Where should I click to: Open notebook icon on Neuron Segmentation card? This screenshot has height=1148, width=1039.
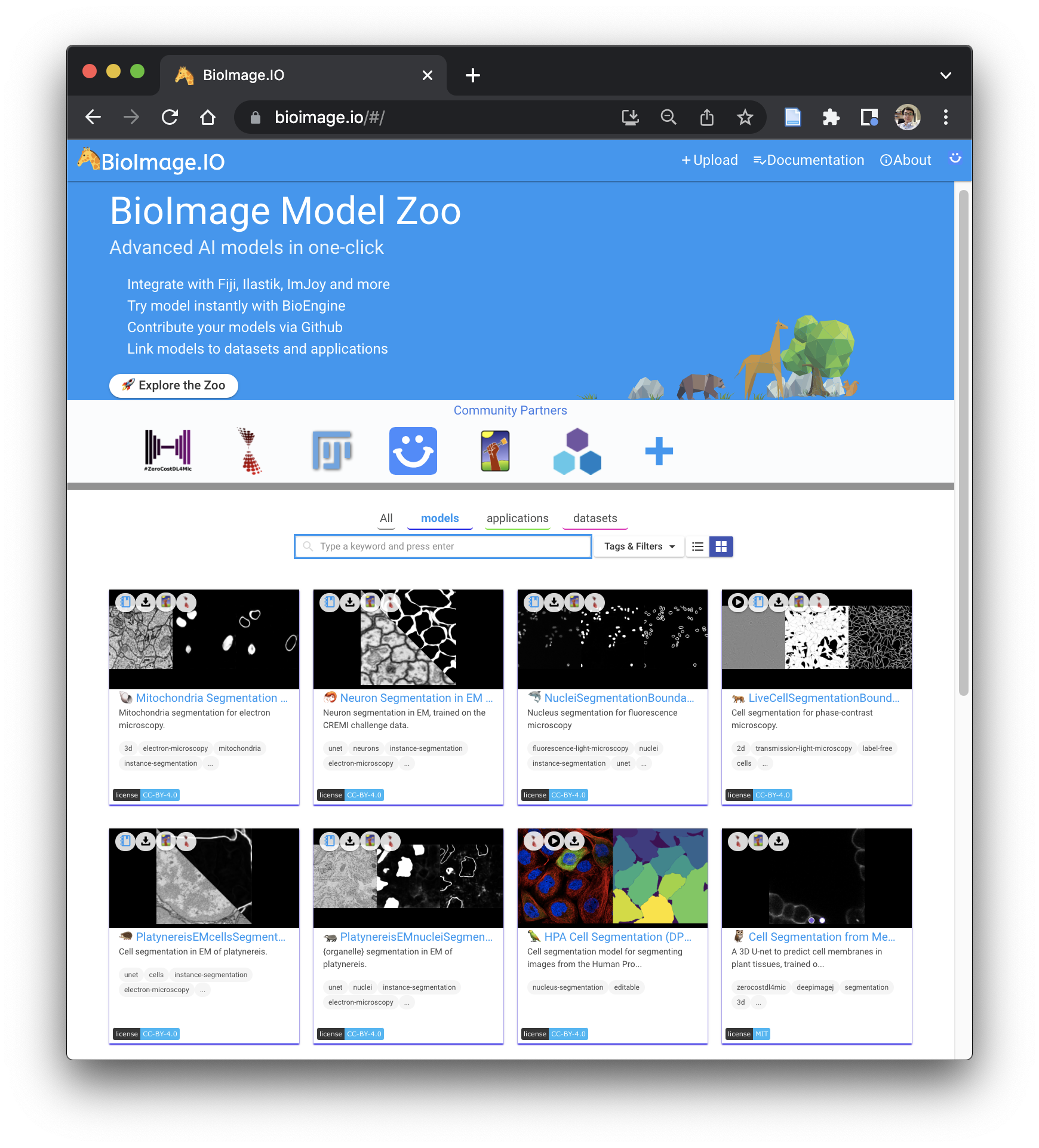(x=330, y=602)
